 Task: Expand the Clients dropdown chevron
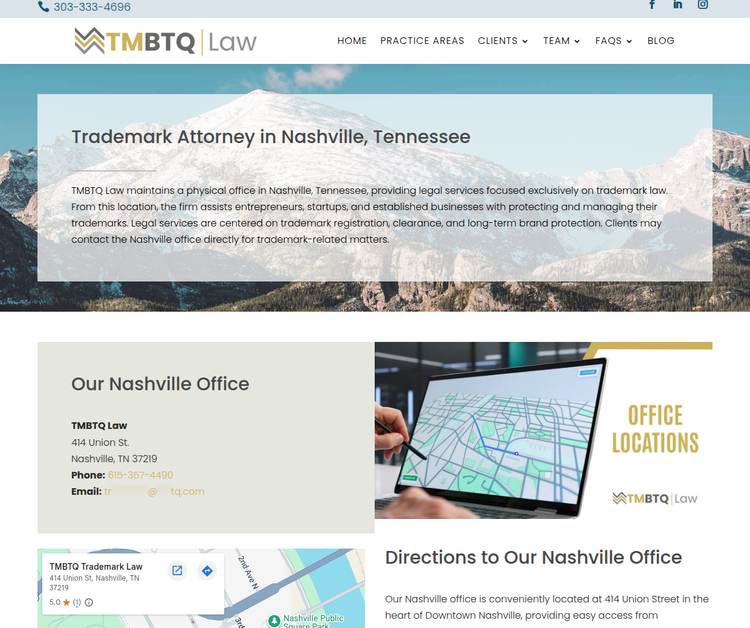[x=525, y=41]
